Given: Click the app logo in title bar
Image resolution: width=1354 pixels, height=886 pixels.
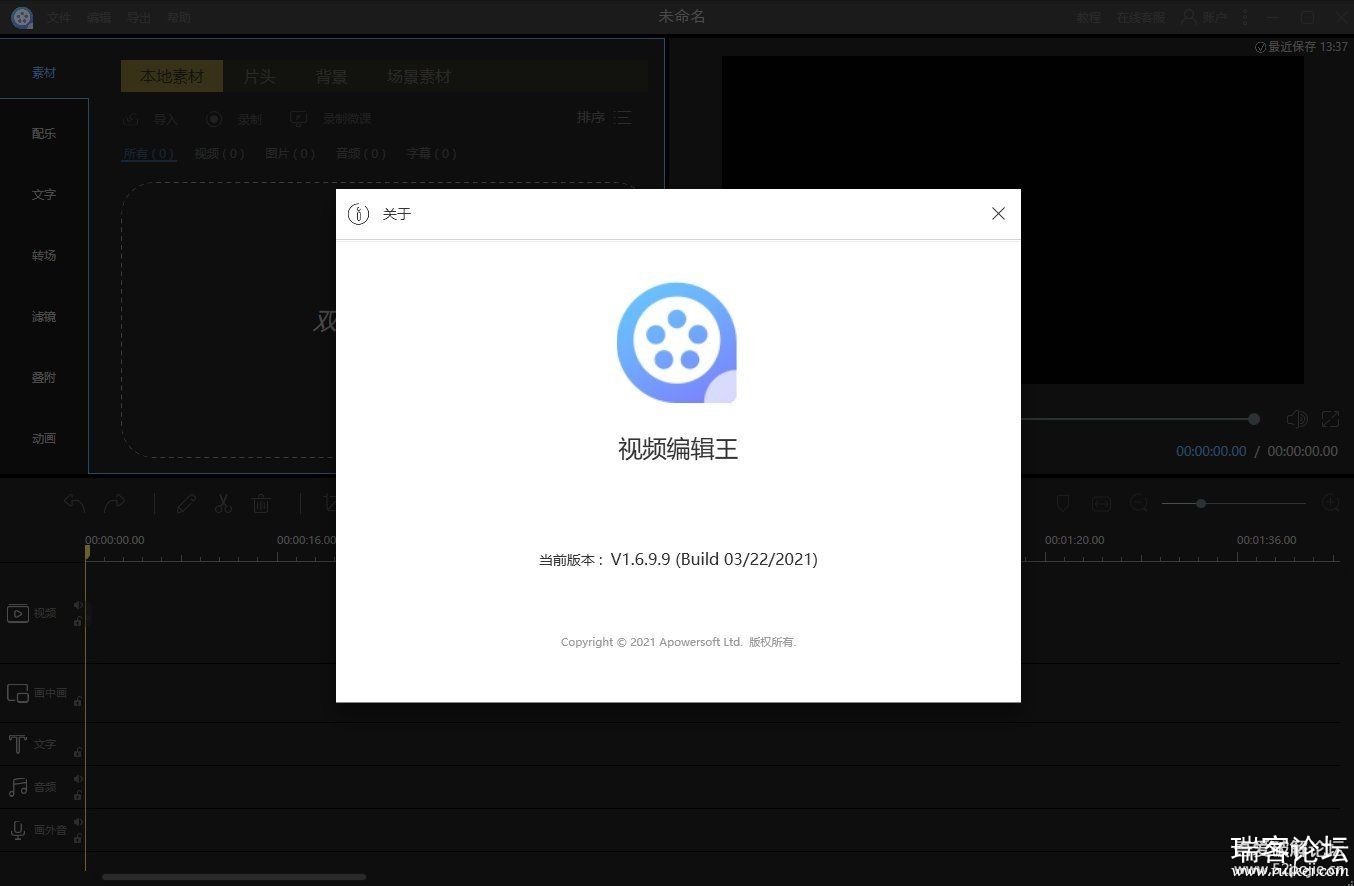Looking at the screenshot, I should pos(22,17).
